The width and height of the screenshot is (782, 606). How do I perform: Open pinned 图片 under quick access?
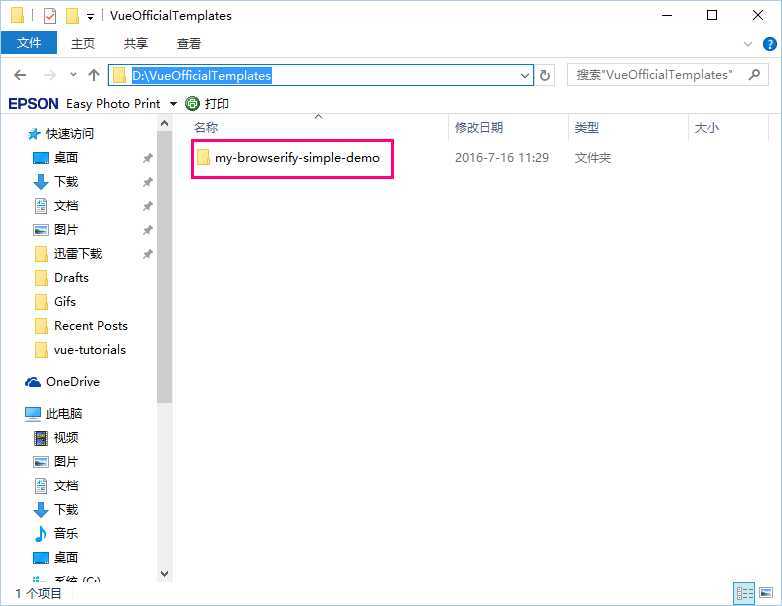point(55,229)
